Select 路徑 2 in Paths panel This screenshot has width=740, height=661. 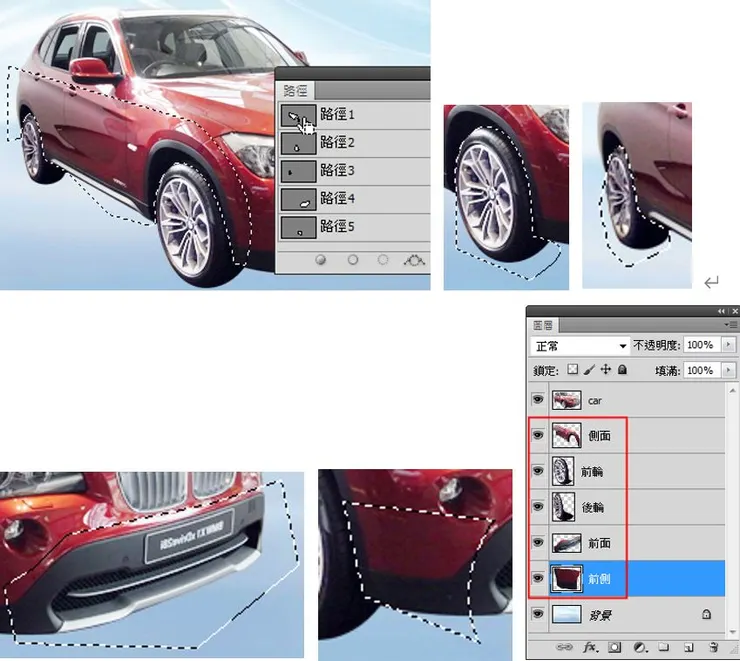[354, 143]
